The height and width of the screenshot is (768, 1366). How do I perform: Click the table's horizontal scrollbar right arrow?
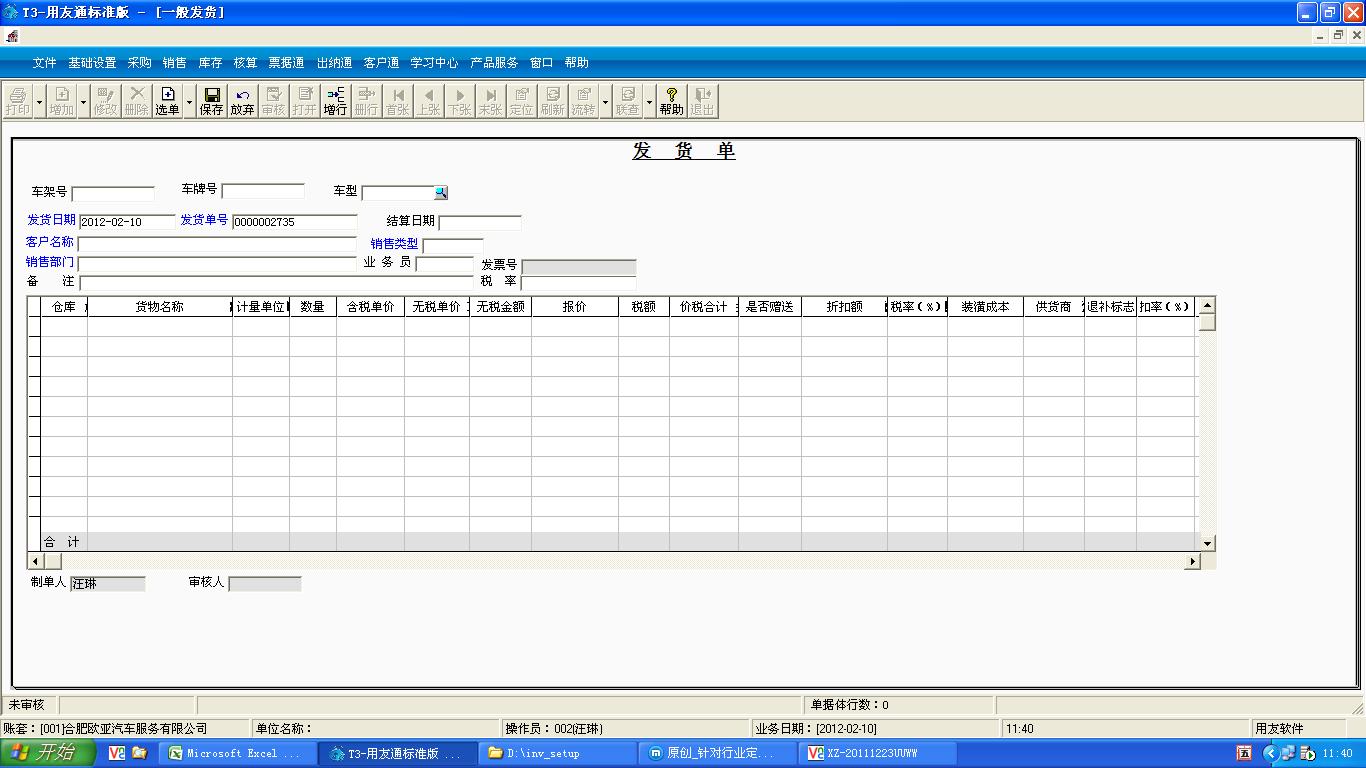1191,562
